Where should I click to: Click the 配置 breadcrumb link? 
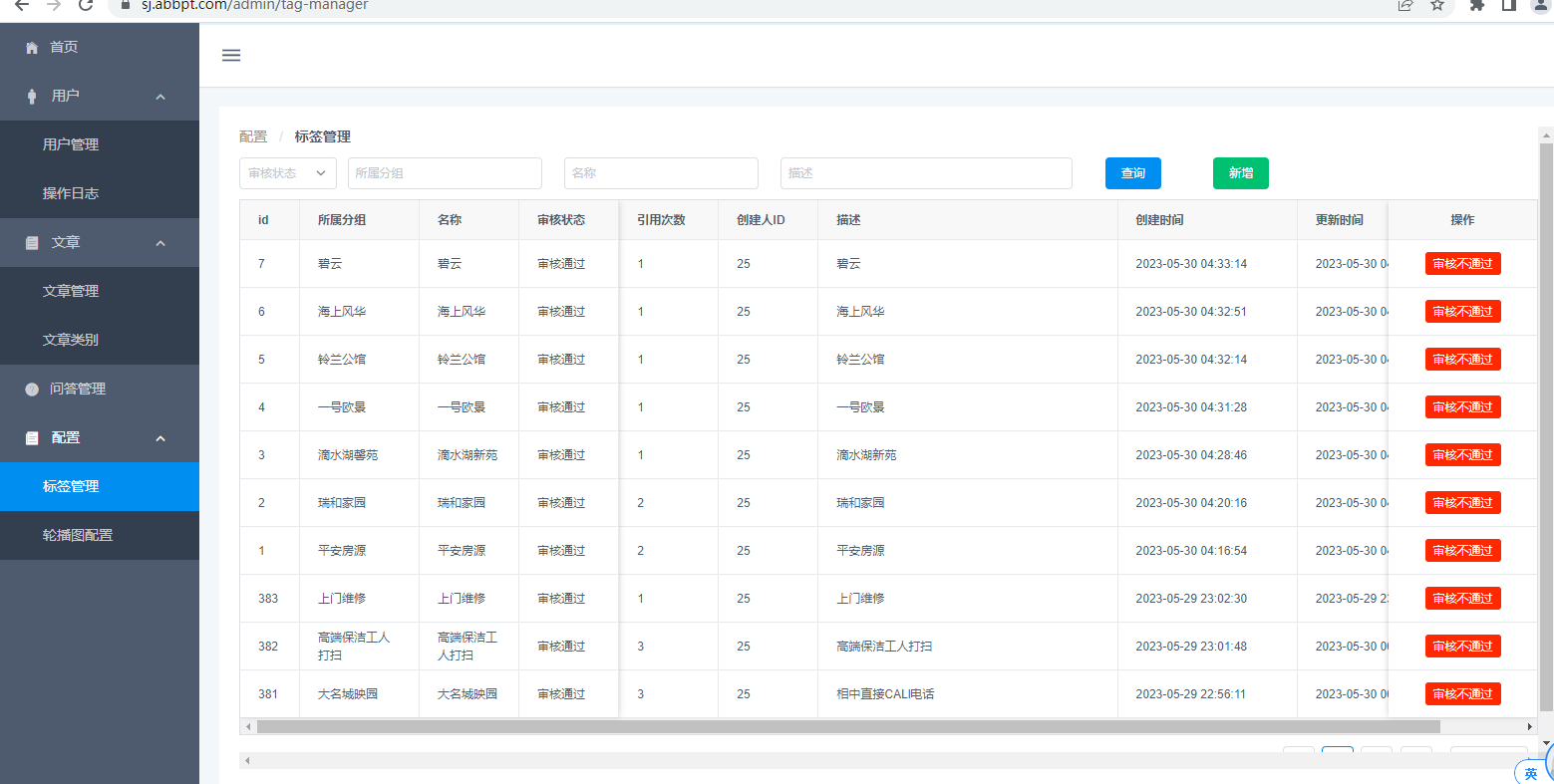(253, 136)
